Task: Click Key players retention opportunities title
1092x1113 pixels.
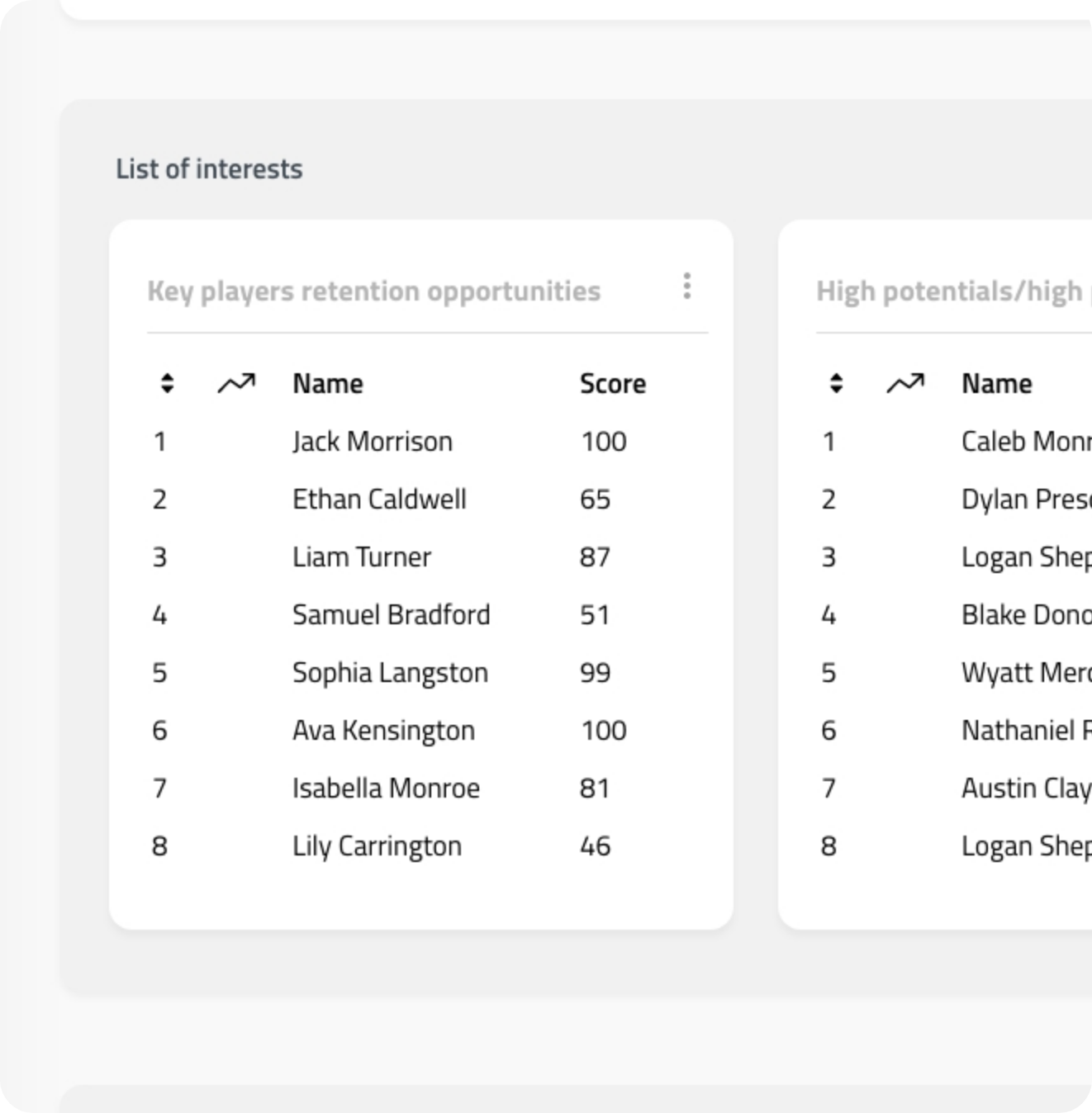Action: pyautogui.click(x=374, y=291)
